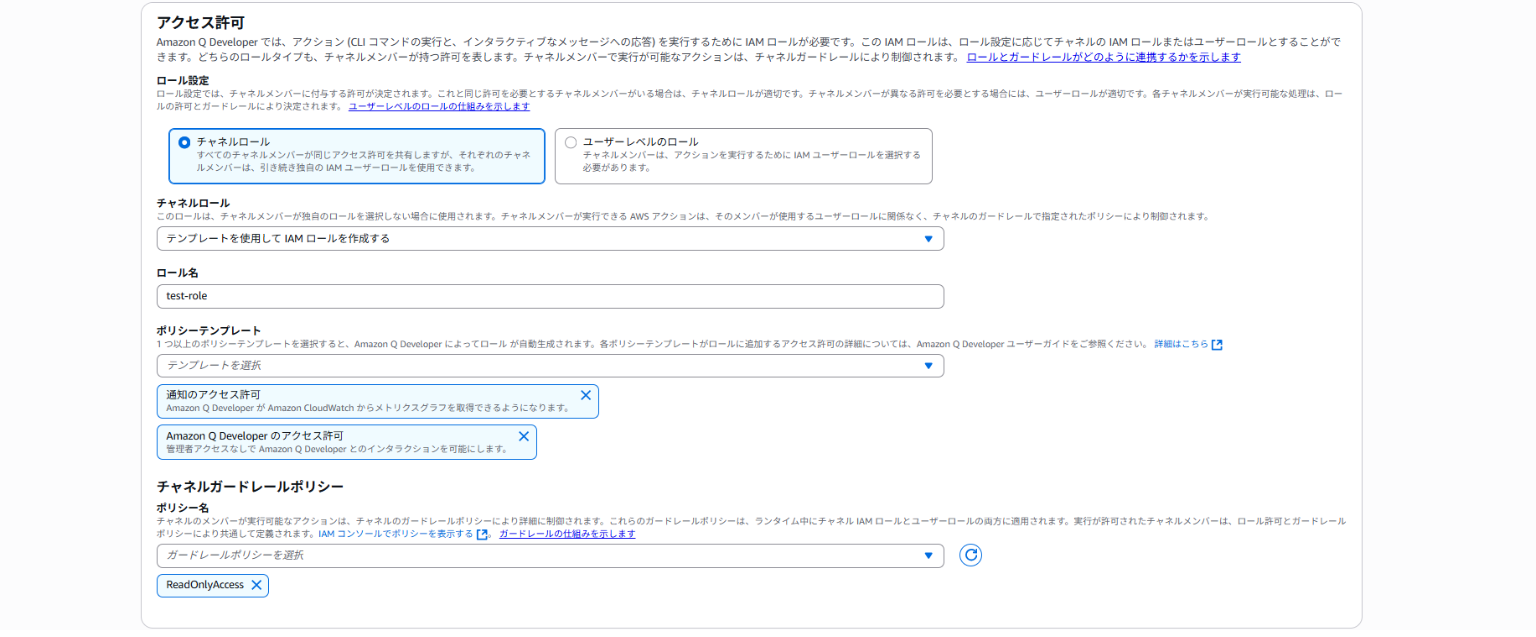Viewport: 1536px width, 637px height.
Task: Select the ユーザーレベルのロール radio button
Action: tap(571, 142)
